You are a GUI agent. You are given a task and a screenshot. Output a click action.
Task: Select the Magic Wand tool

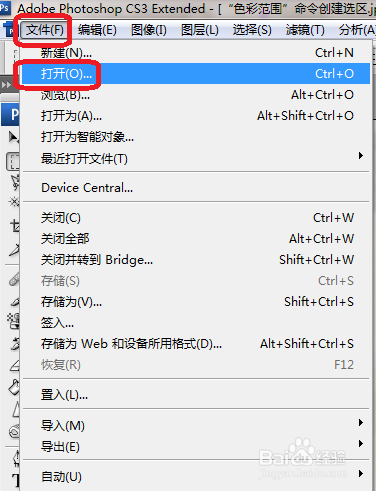tap(14, 202)
